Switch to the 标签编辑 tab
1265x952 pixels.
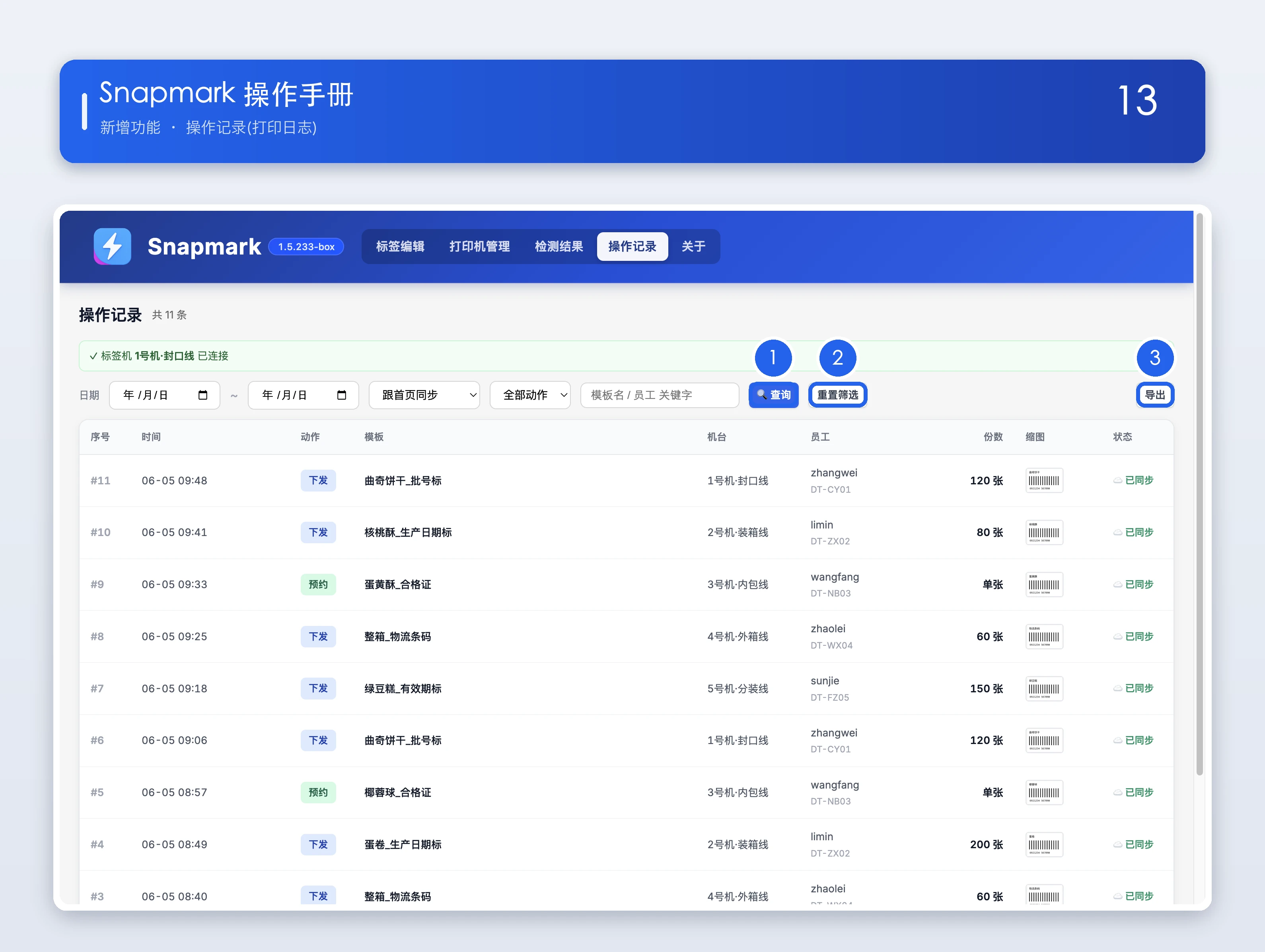click(400, 247)
